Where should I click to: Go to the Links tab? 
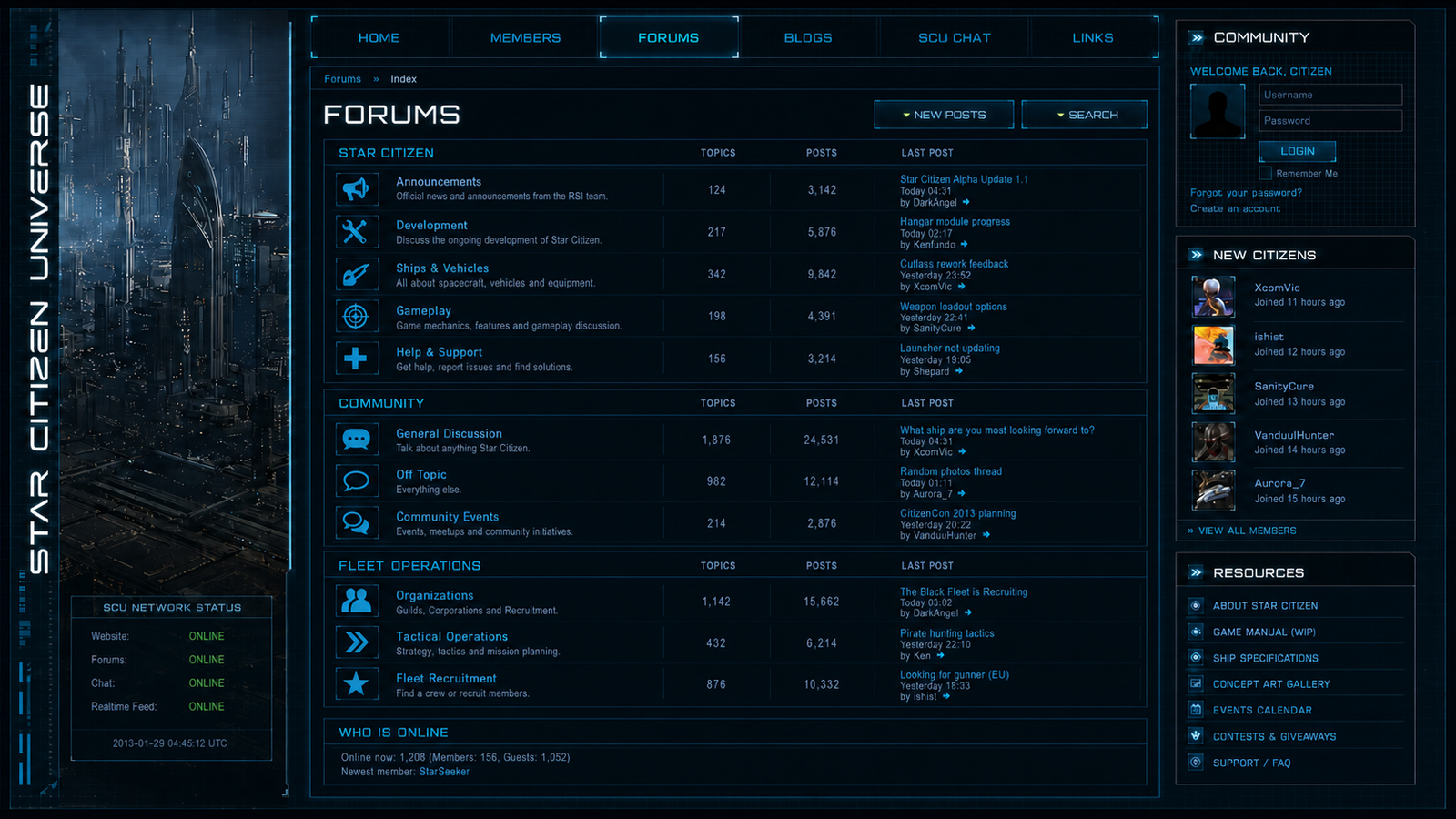point(1093,37)
